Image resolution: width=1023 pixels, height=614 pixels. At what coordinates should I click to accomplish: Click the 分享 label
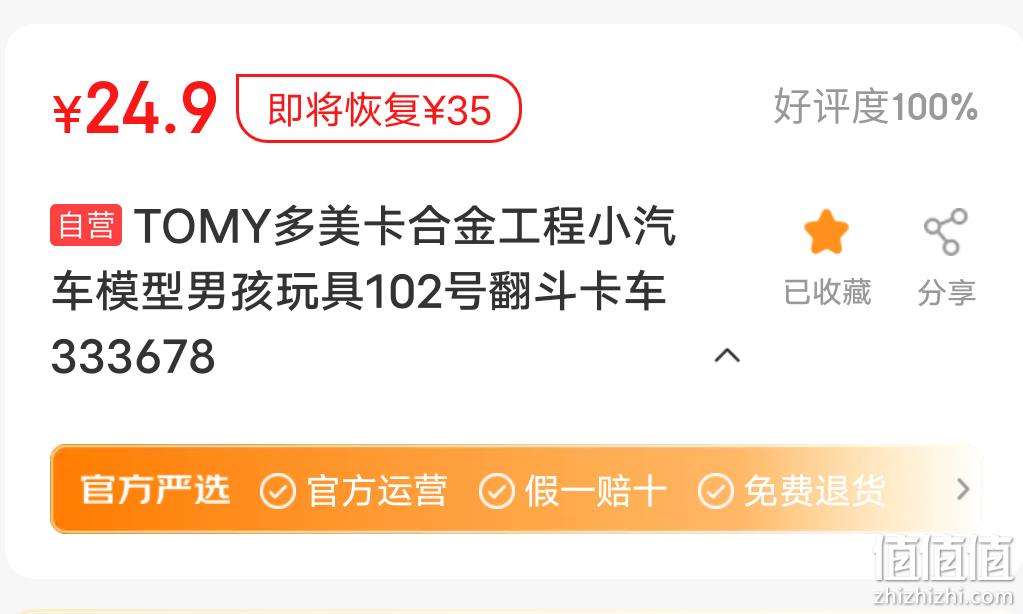point(947,292)
